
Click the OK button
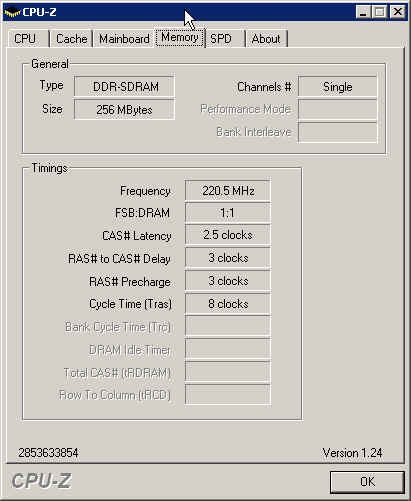click(x=367, y=482)
